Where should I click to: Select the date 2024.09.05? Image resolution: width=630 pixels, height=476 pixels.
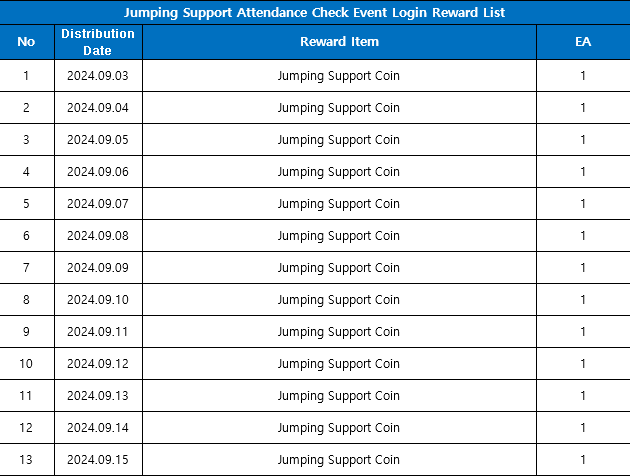pyautogui.click(x=98, y=140)
